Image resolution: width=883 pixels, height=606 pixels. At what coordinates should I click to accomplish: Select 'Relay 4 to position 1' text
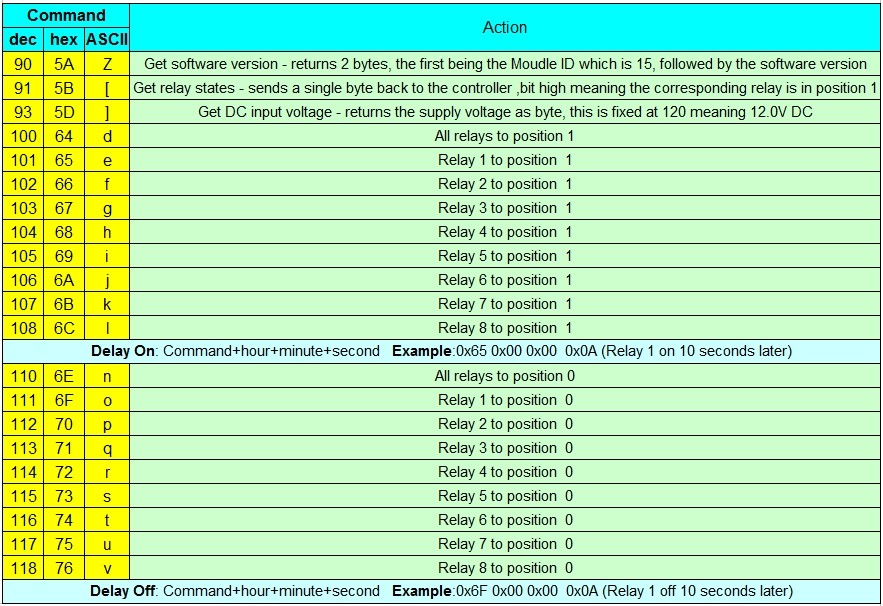505,232
